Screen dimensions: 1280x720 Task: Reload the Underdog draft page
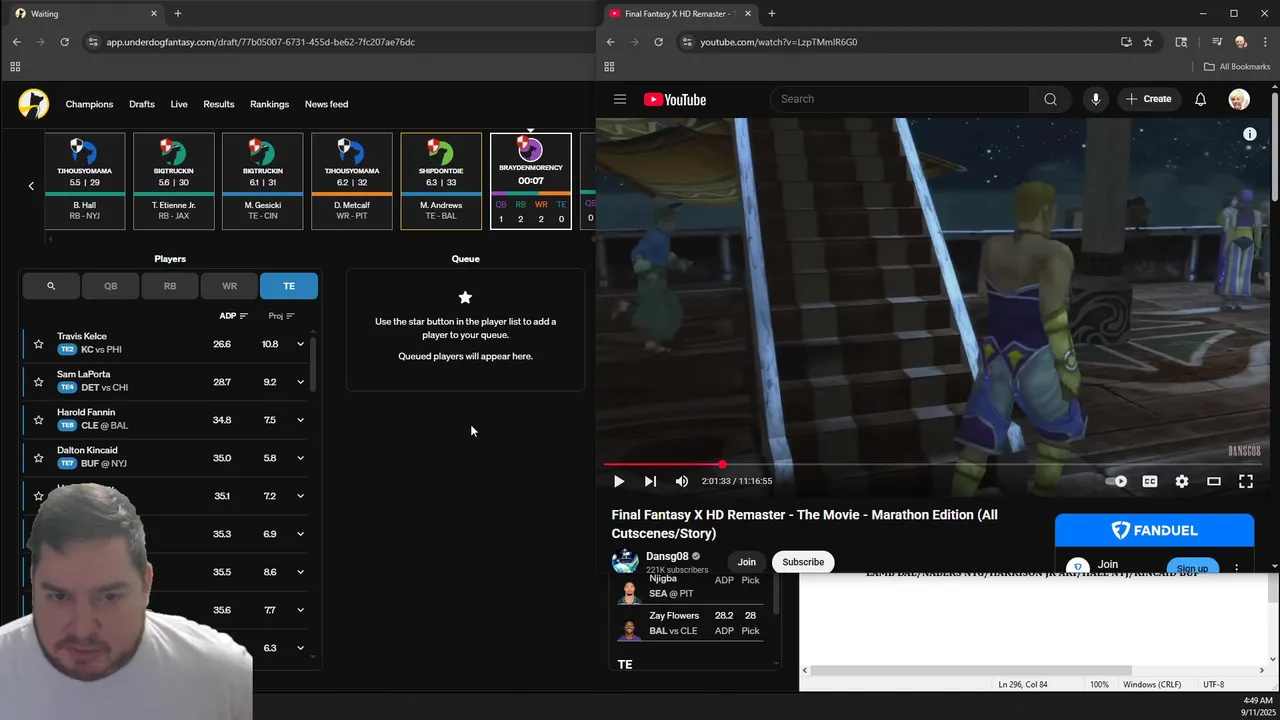[x=64, y=42]
